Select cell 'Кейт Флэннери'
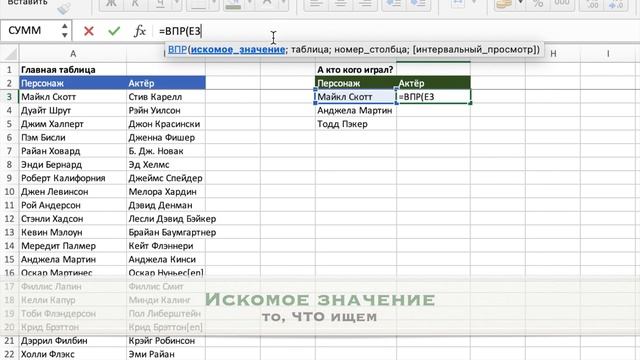Viewport: 640px width, 360px height. click(166, 246)
